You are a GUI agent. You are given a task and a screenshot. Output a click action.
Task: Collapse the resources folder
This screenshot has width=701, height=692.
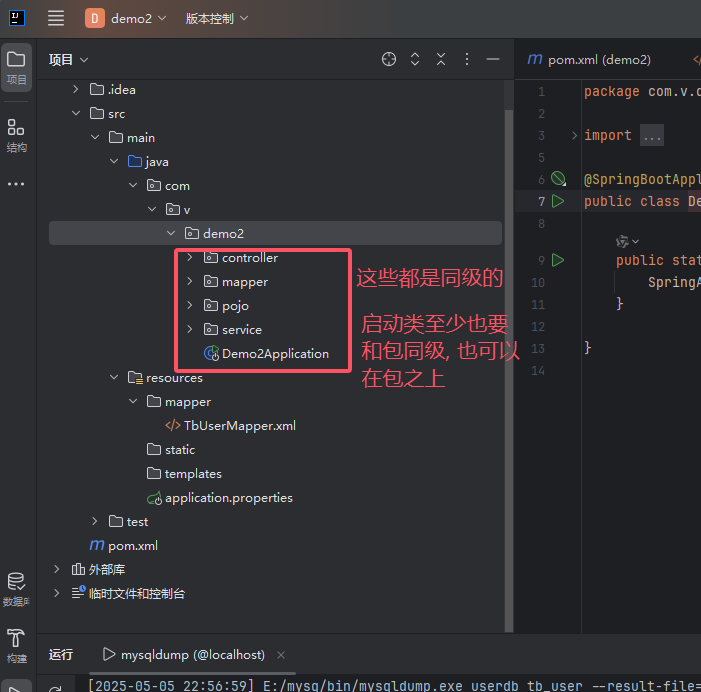114,377
